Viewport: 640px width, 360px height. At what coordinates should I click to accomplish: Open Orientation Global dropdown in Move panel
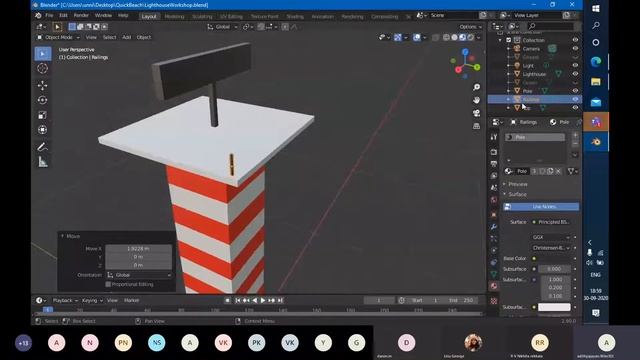point(139,275)
